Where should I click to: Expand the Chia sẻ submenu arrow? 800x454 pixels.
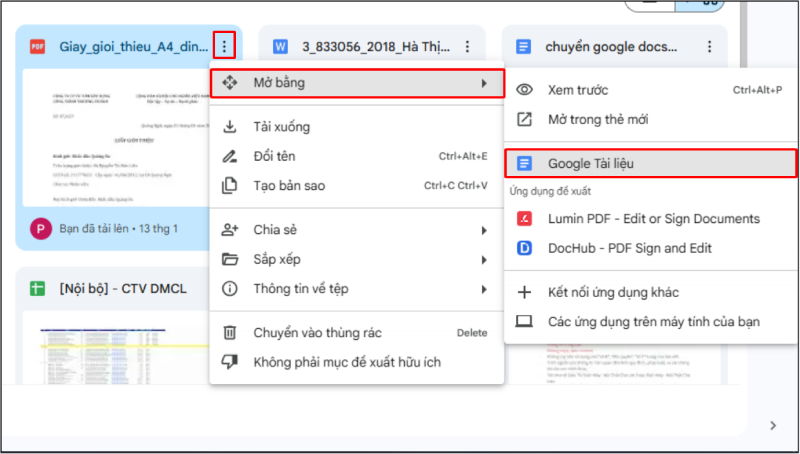pyautogui.click(x=484, y=230)
